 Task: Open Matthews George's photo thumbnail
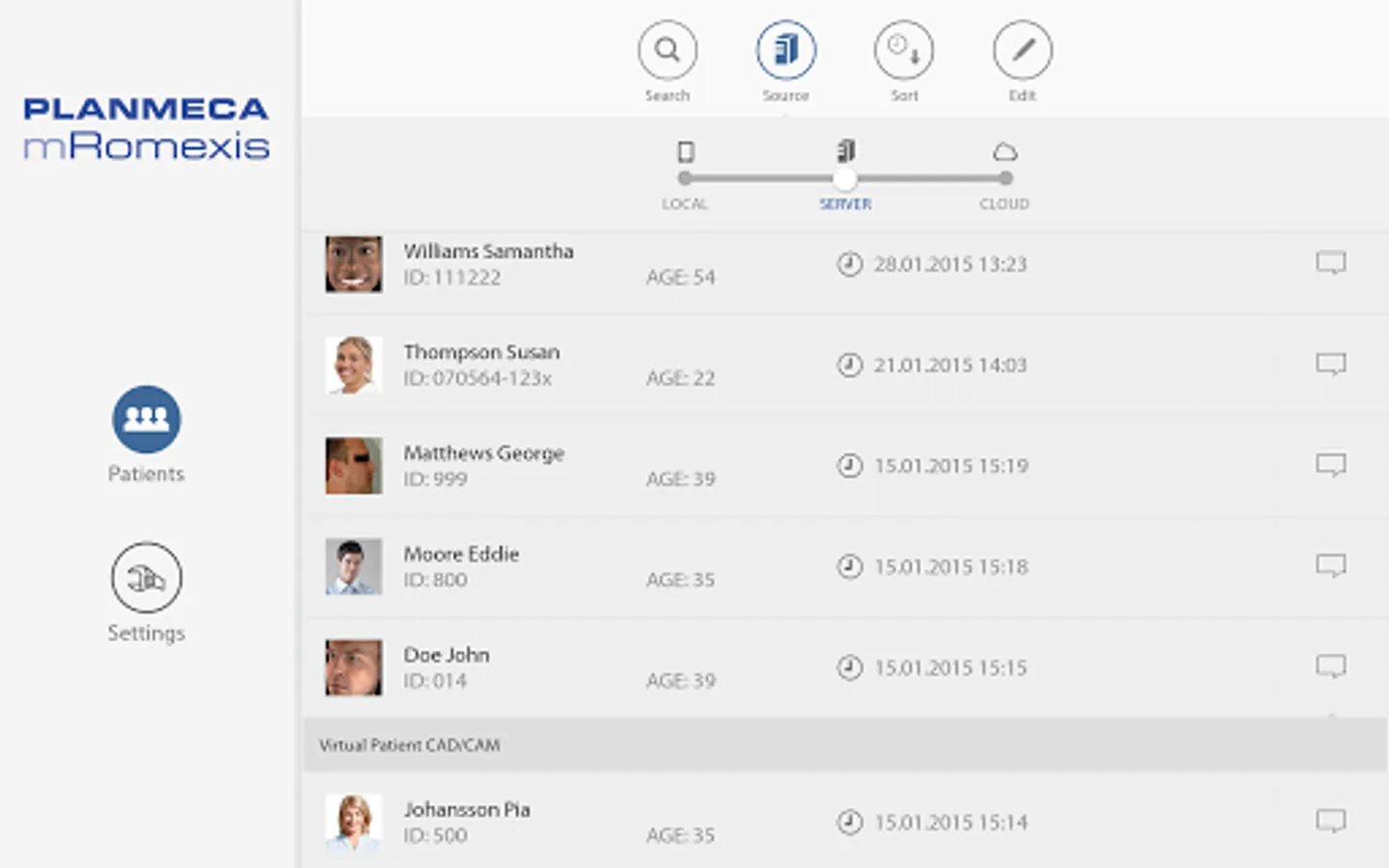(x=354, y=466)
